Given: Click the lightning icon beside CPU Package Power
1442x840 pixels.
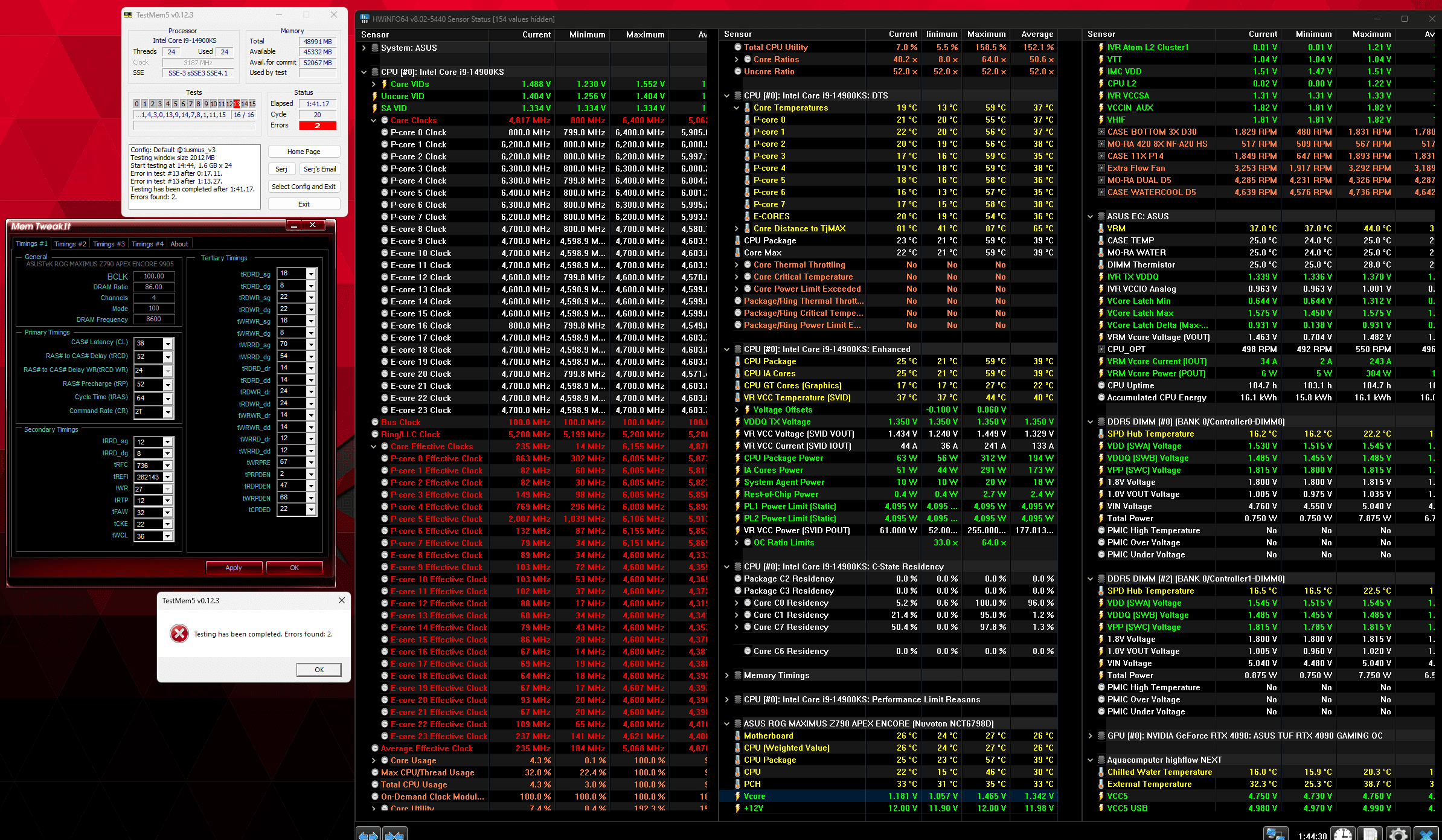Looking at the screenshot, I should click(737, 458).
